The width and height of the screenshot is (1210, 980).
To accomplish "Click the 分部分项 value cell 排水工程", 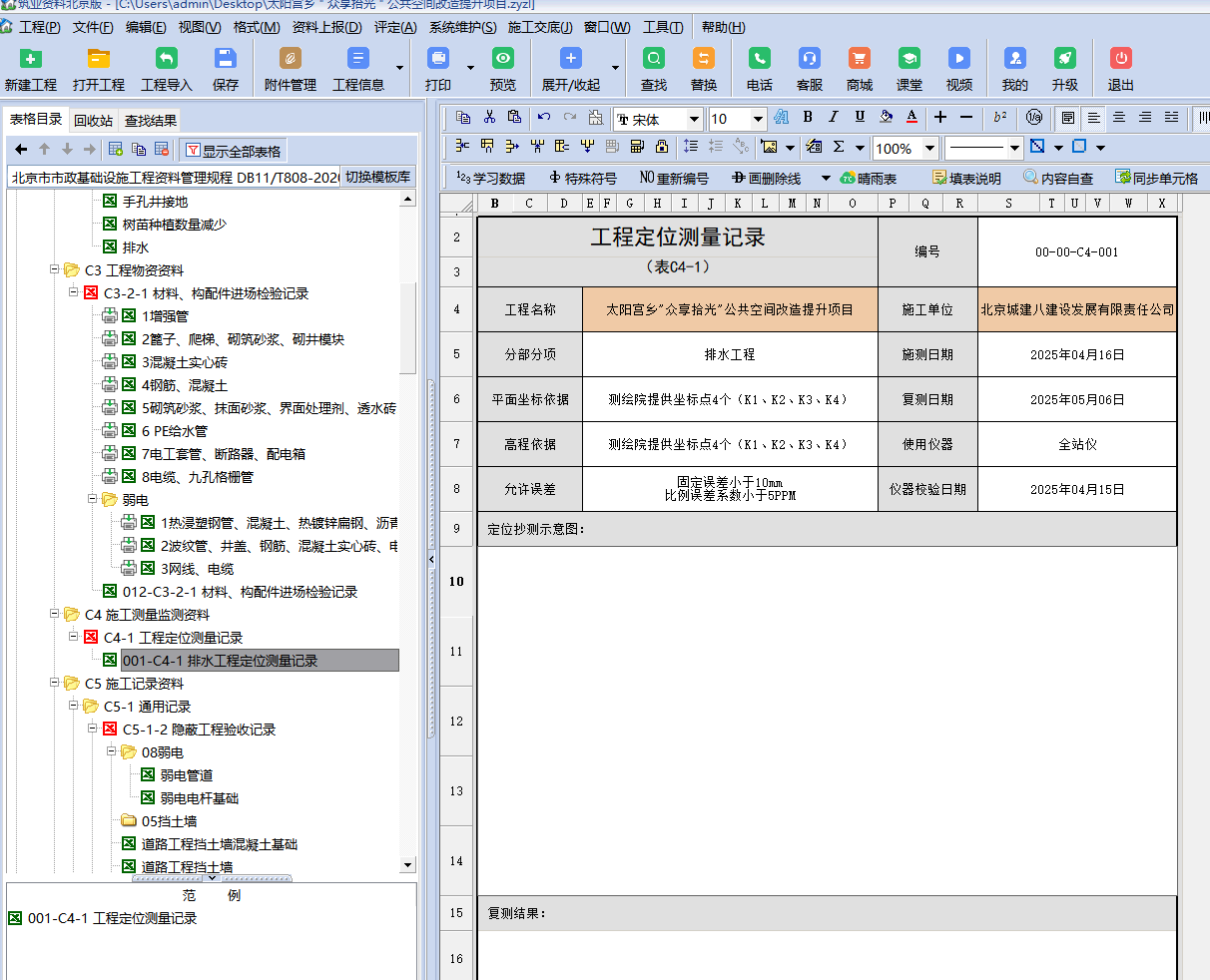I will (x=730, y=354).
